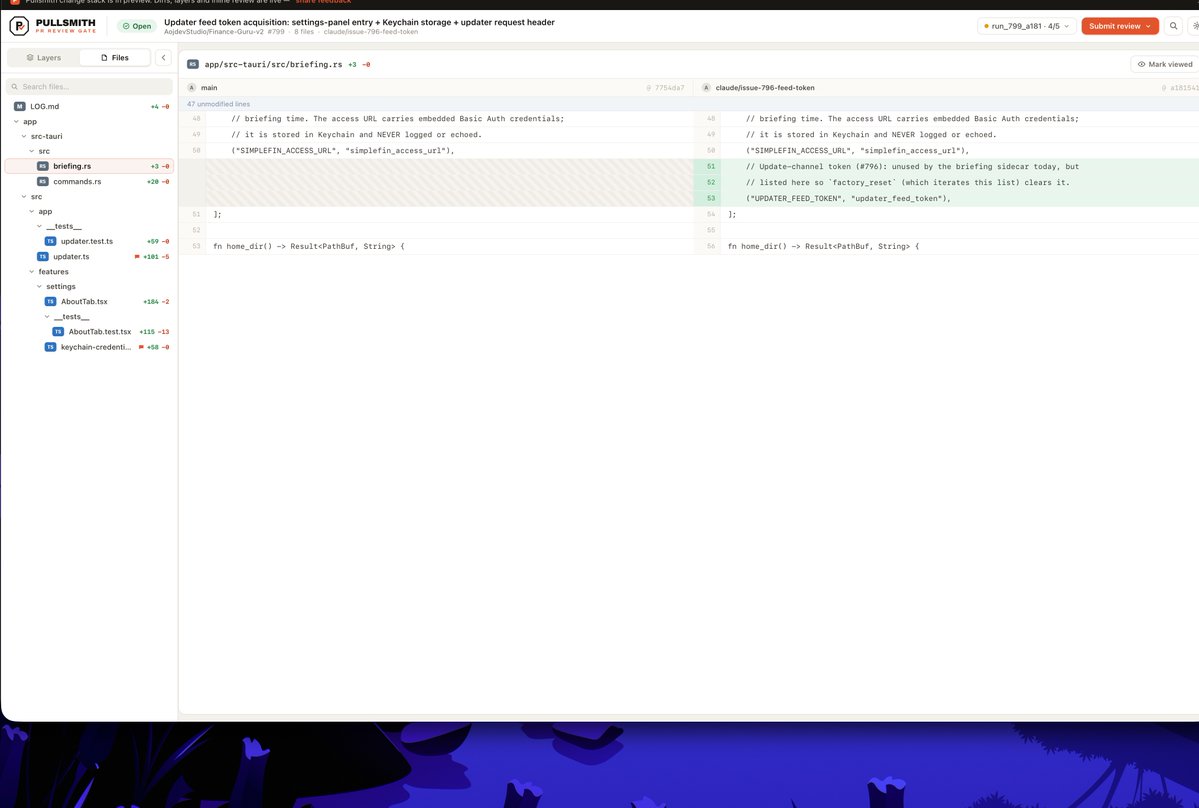Click added line number 51 in right pane
Screen dimensions: 1199x808
pos(710,167)
